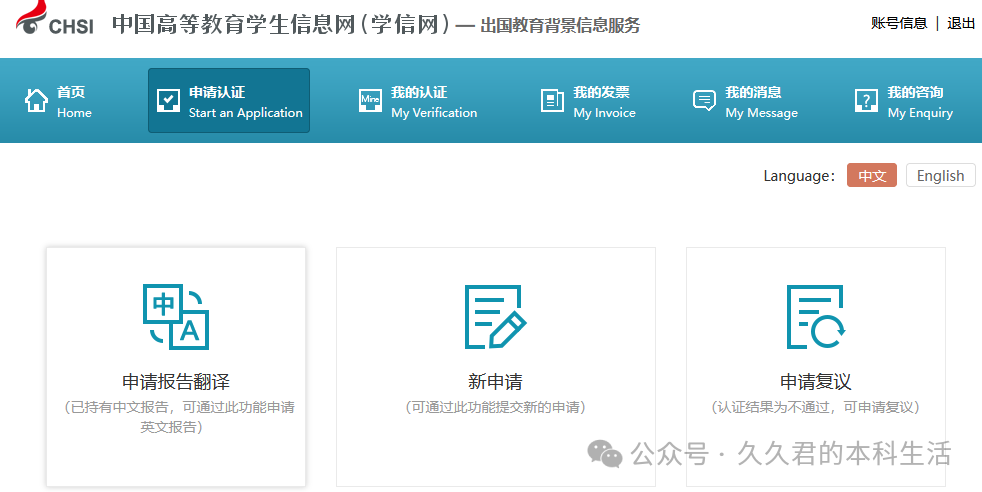Click 退出 to log out
982x492 pixels.
(961, 24)
